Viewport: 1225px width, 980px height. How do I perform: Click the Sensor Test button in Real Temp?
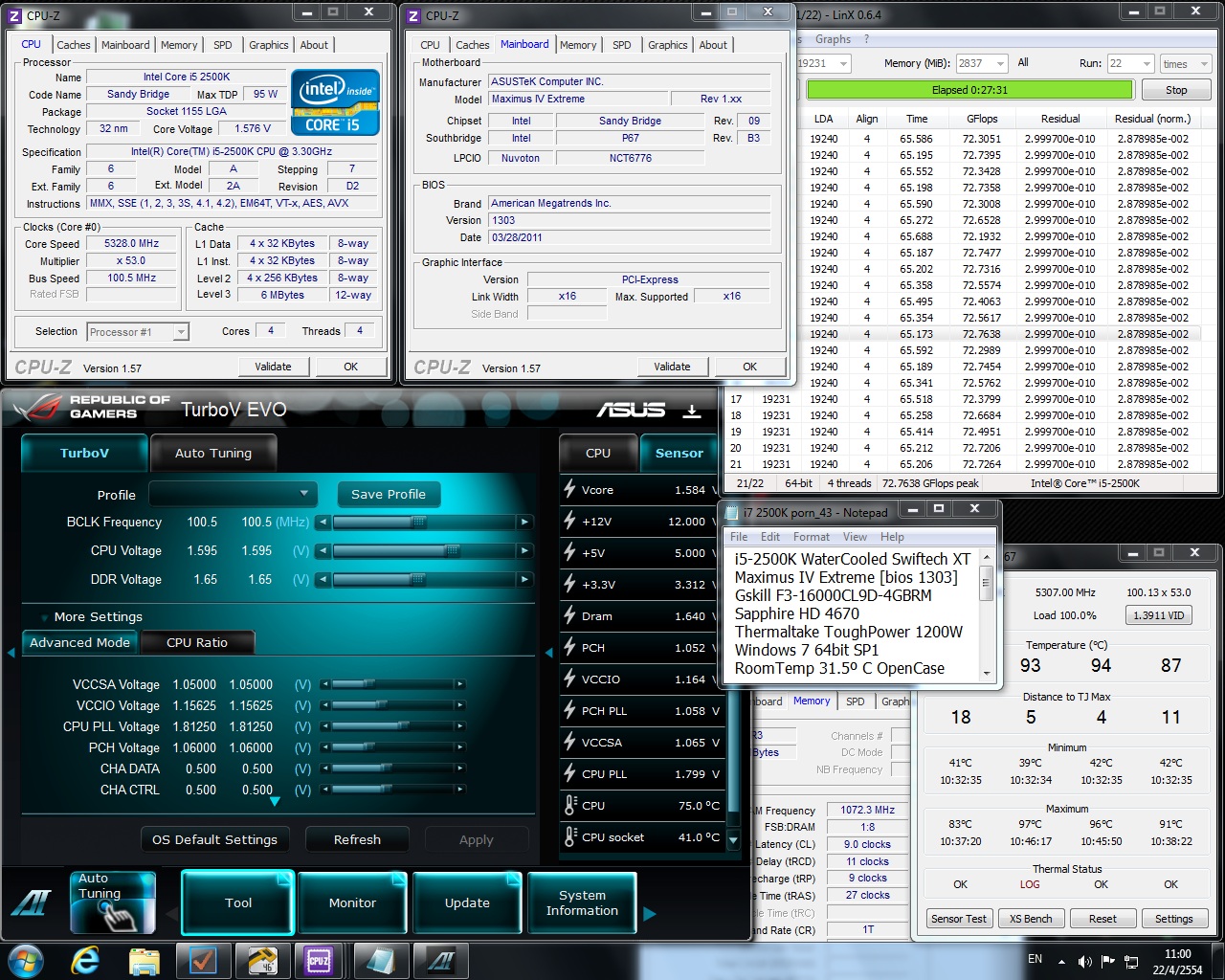click(x=958, y=919)
